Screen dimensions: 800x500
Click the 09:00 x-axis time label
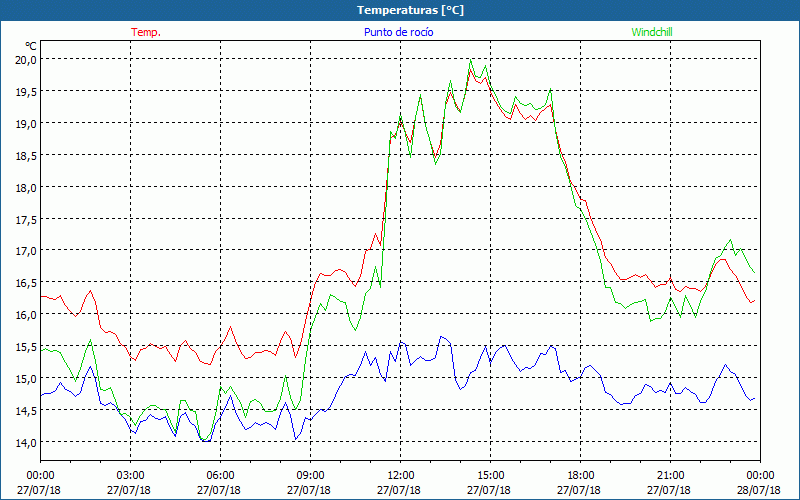click(310, 476)
